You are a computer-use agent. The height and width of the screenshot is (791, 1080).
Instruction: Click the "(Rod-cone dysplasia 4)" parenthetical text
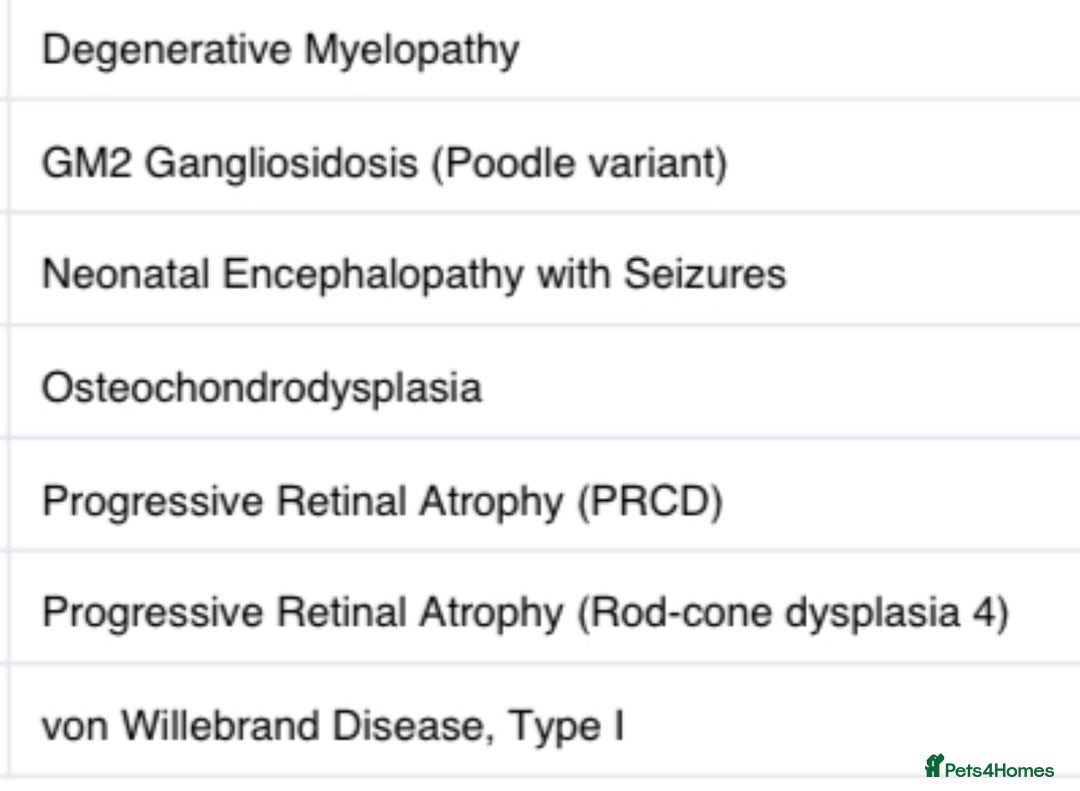(794, 612)
